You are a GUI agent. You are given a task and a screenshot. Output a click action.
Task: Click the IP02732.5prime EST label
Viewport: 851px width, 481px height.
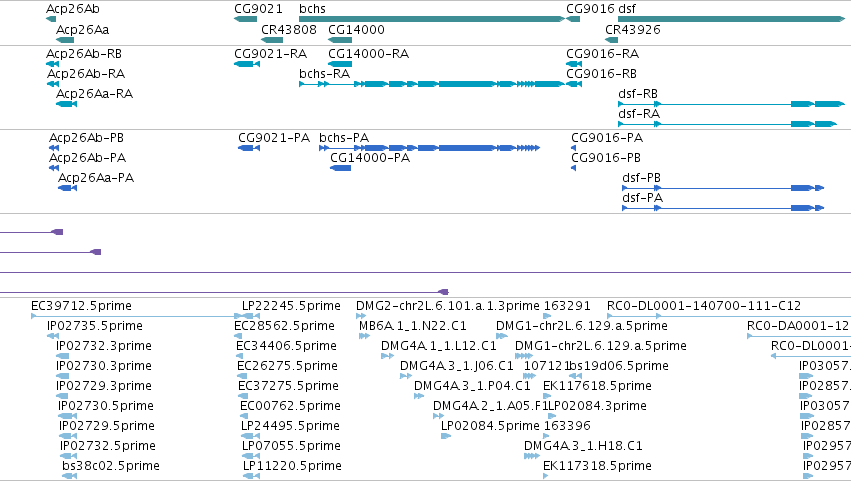pyautogui.click(x=108, y=446)
